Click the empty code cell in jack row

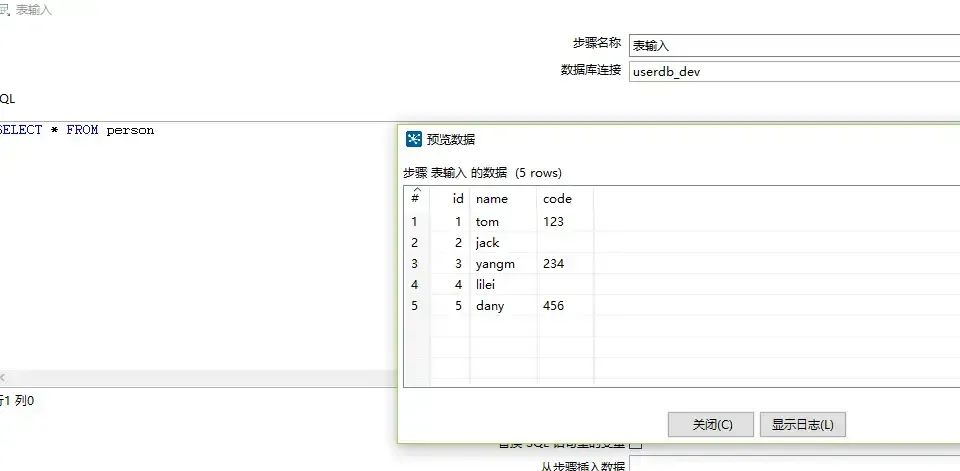[566, 243]
